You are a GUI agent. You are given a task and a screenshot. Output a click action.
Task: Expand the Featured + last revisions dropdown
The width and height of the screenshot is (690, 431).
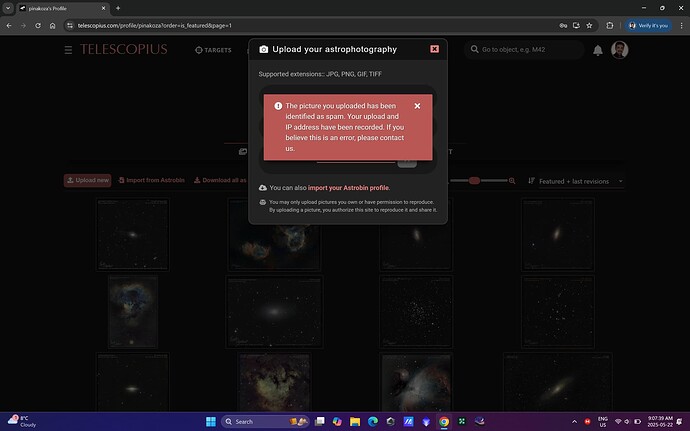[x=581, y=181]
